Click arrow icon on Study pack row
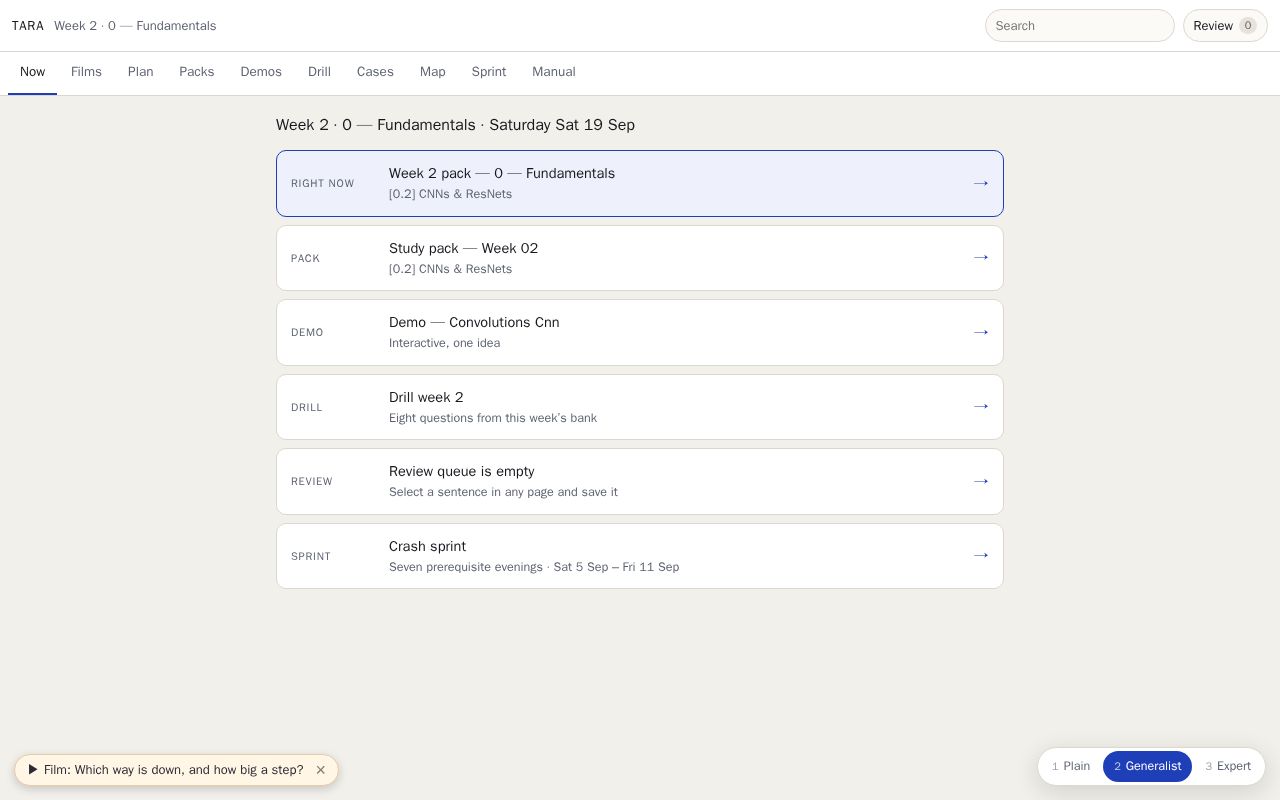 click(981, 258)
